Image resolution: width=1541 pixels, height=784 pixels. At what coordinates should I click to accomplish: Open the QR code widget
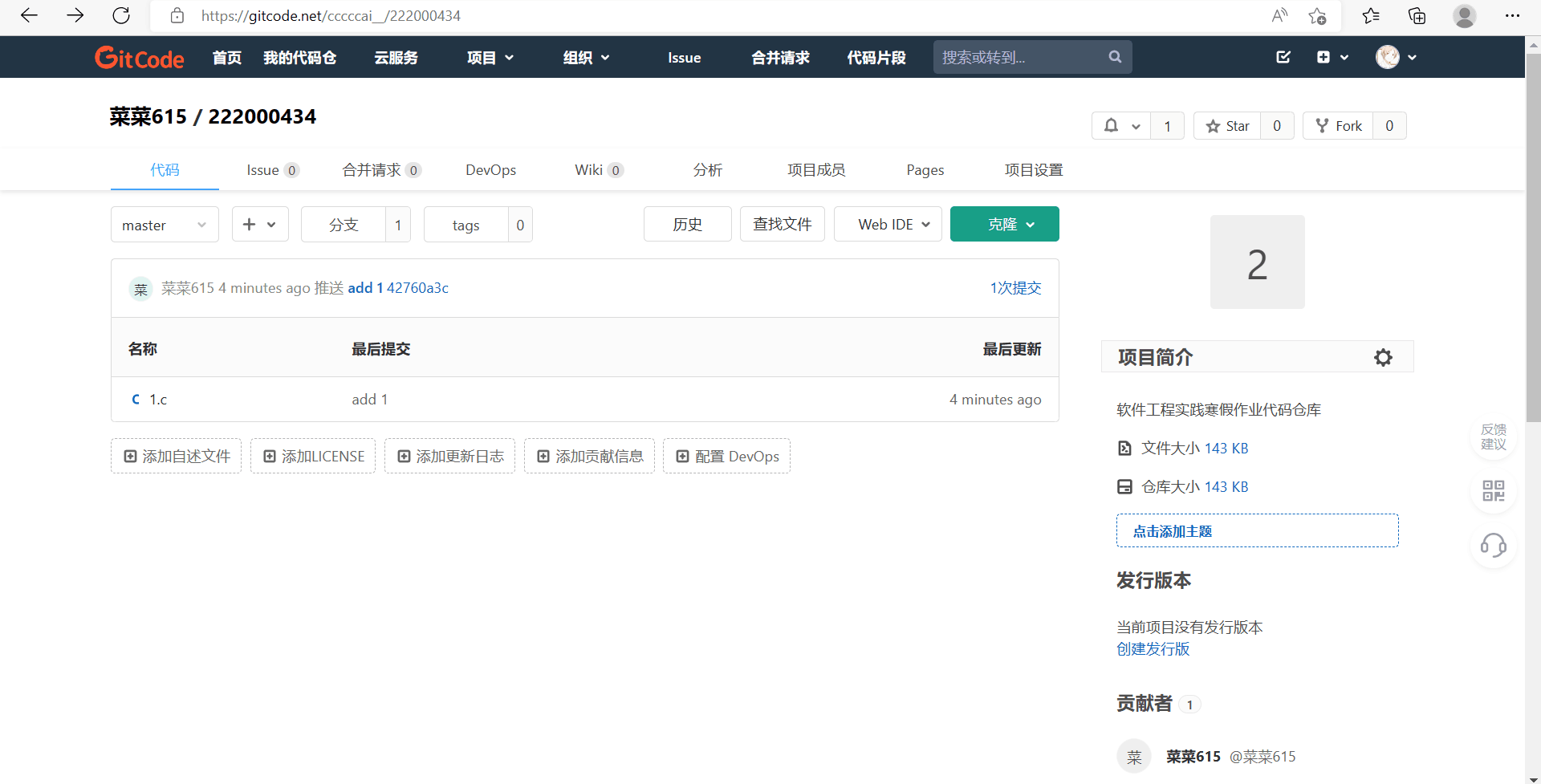(1493, 490)
